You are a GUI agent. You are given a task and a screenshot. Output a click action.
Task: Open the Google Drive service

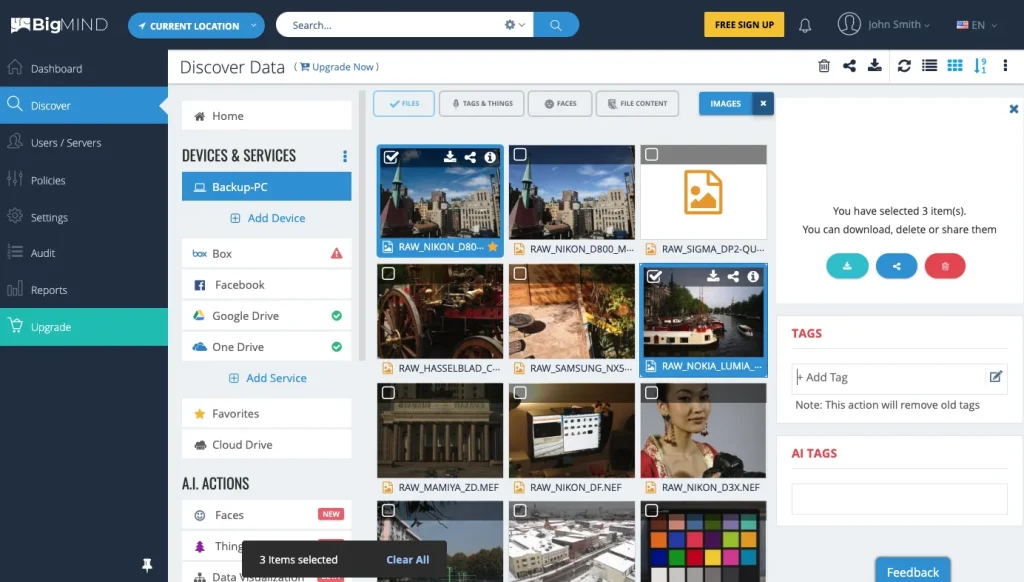(x=266, y=316)
